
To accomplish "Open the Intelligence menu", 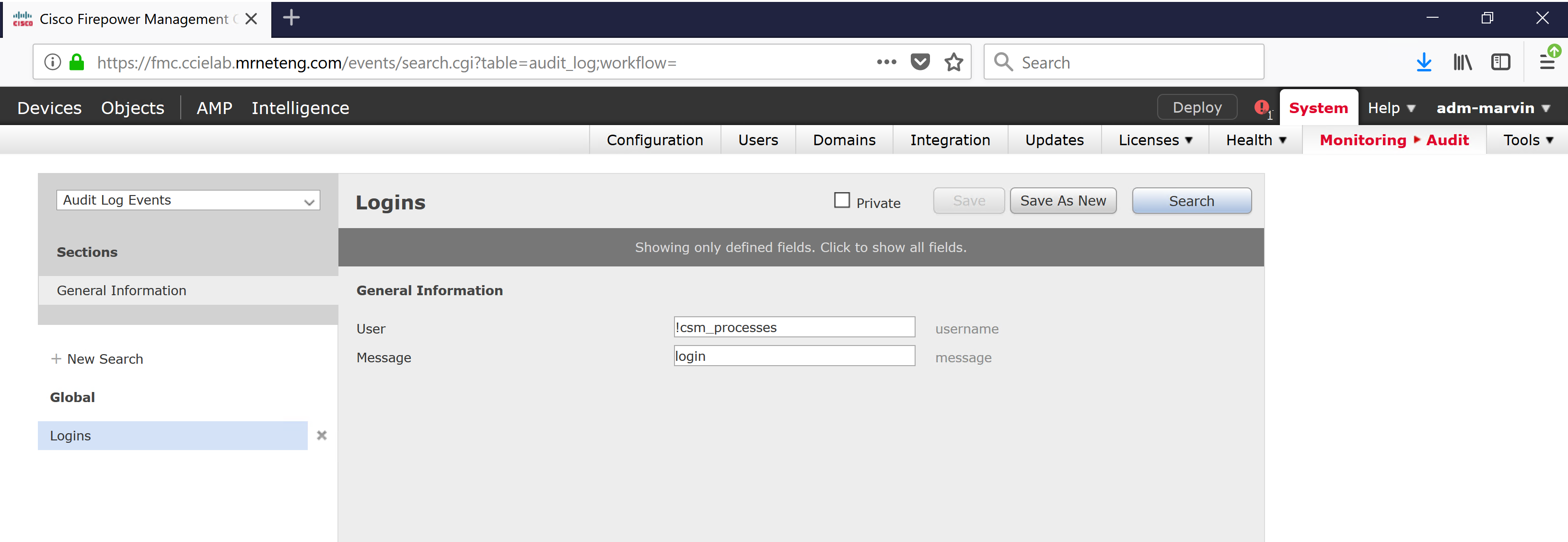I will click(x=300, y=108).
